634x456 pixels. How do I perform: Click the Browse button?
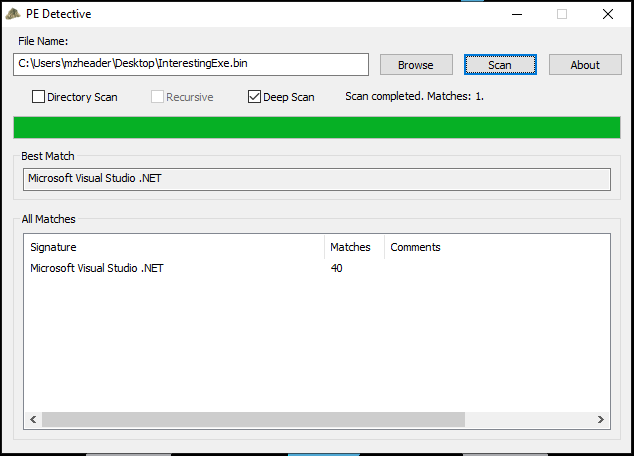point(416,65)
